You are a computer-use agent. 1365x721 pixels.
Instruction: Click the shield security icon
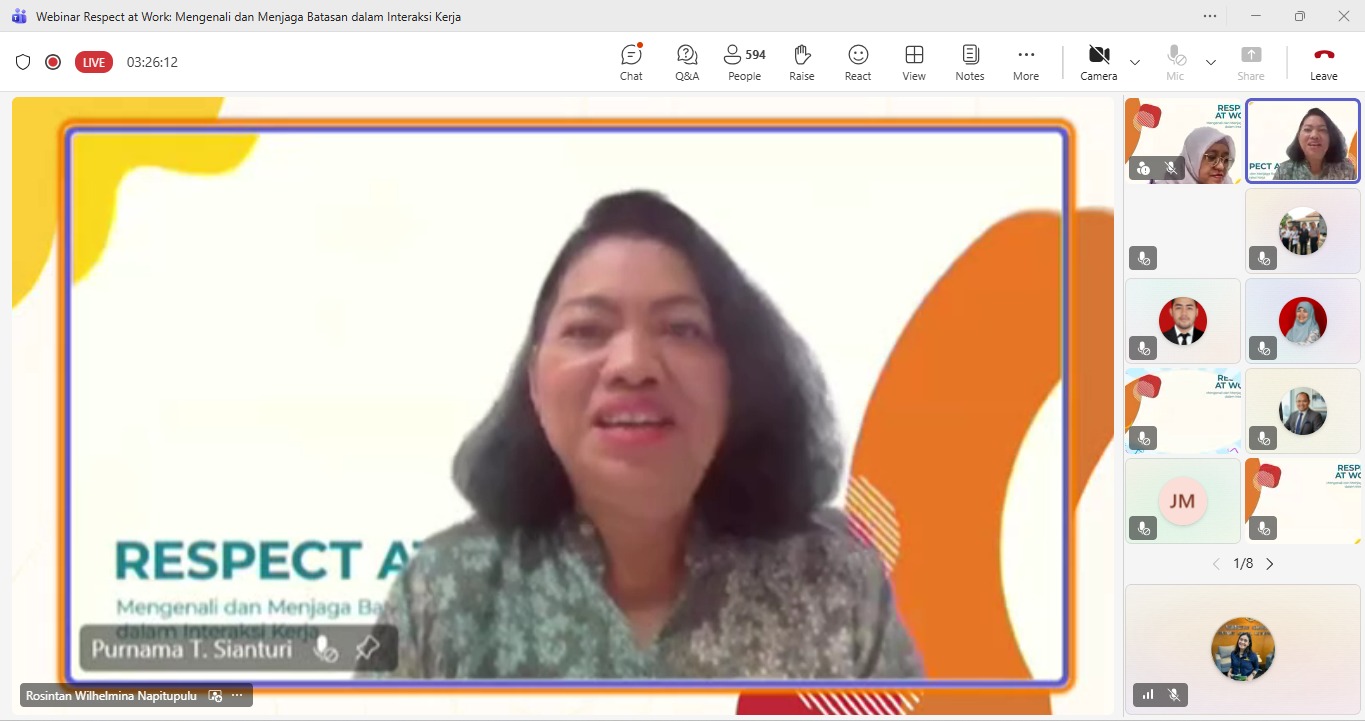click(23, 62)
